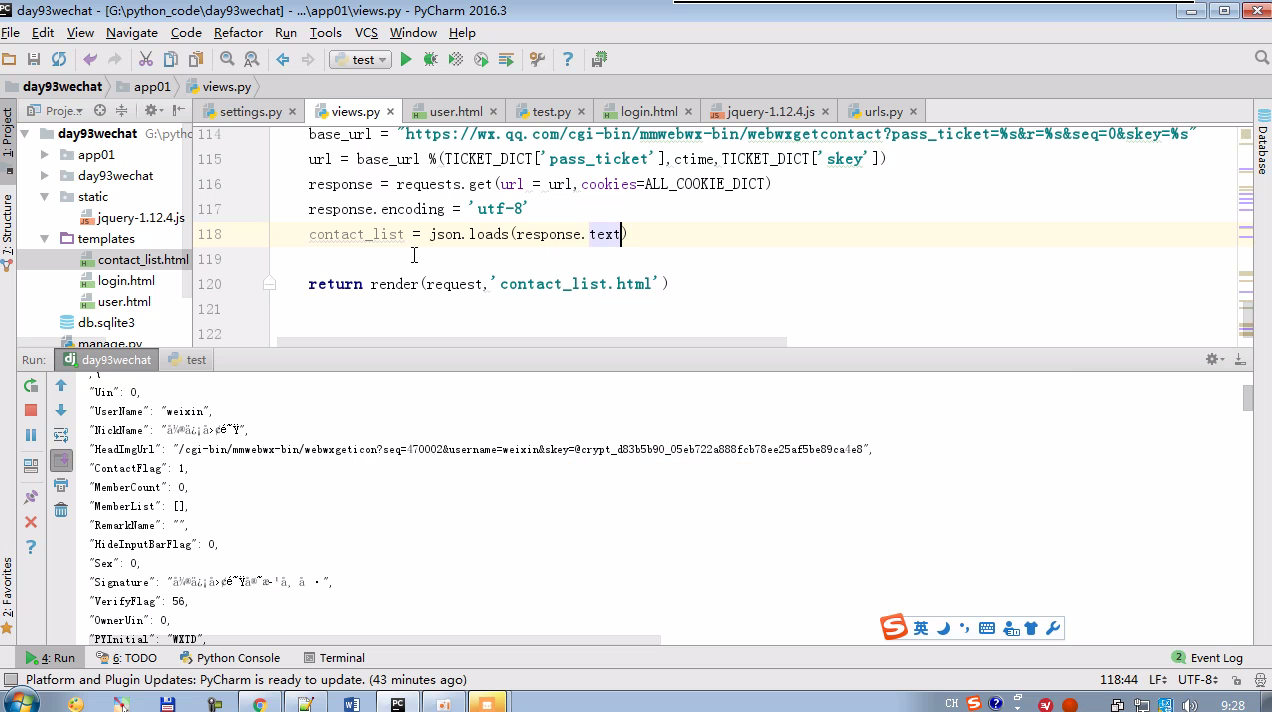Rerun day93wechat using the rerun icon
1272x712 pixels.
tap(31, 386)
